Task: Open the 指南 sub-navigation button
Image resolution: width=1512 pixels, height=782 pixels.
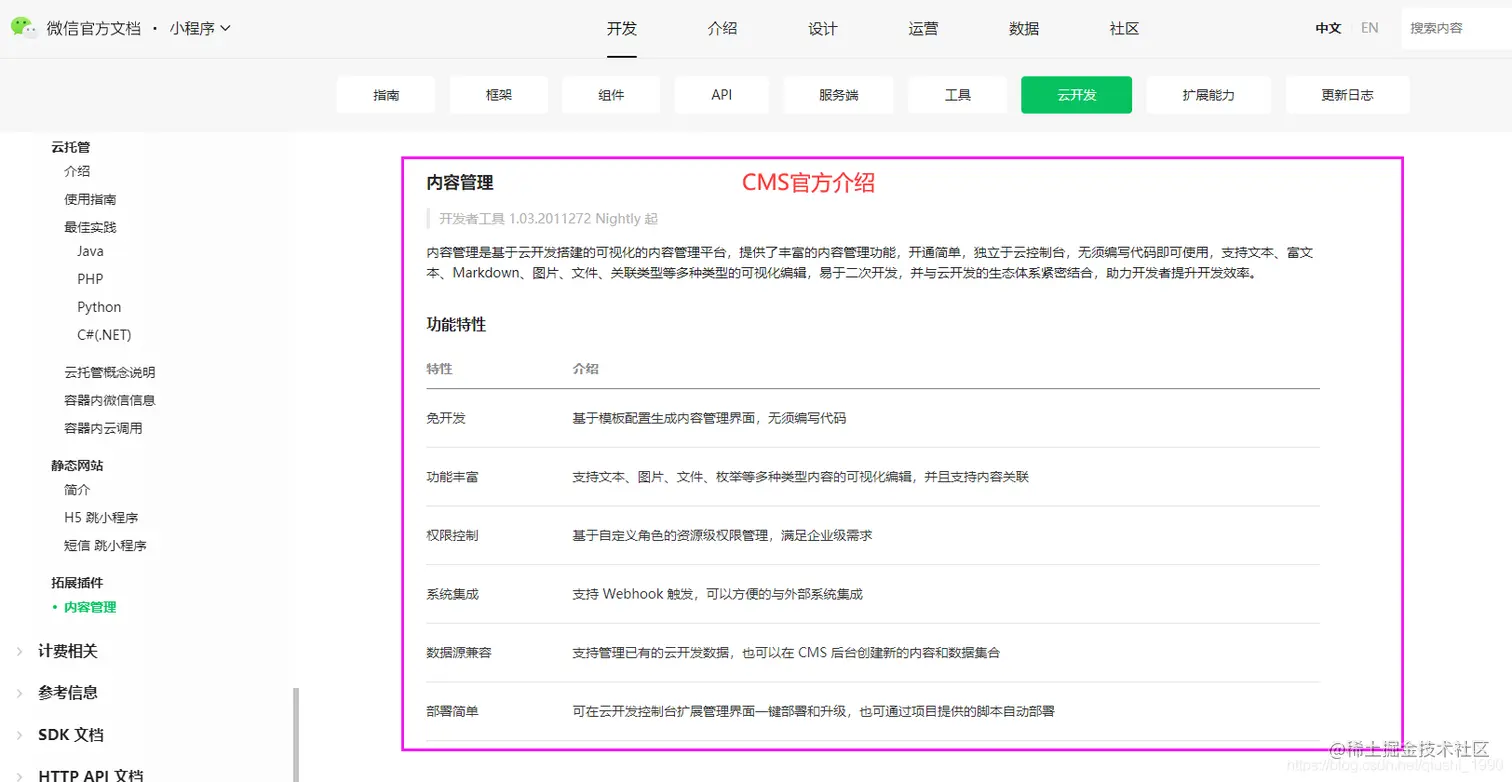Action: click(386, 95)
